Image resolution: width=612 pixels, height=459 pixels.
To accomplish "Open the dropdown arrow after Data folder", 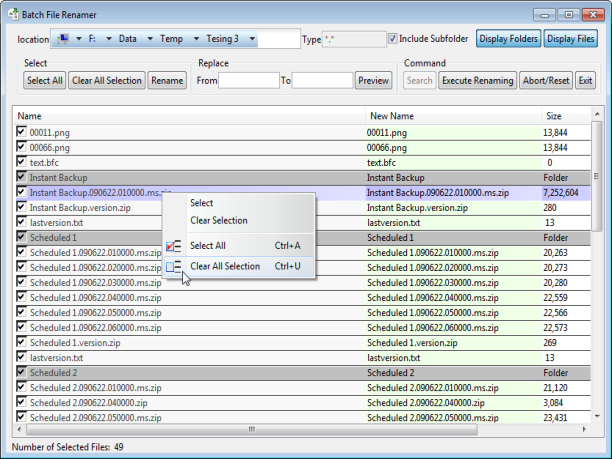I will pyautogui.click(x=149, y=39).
